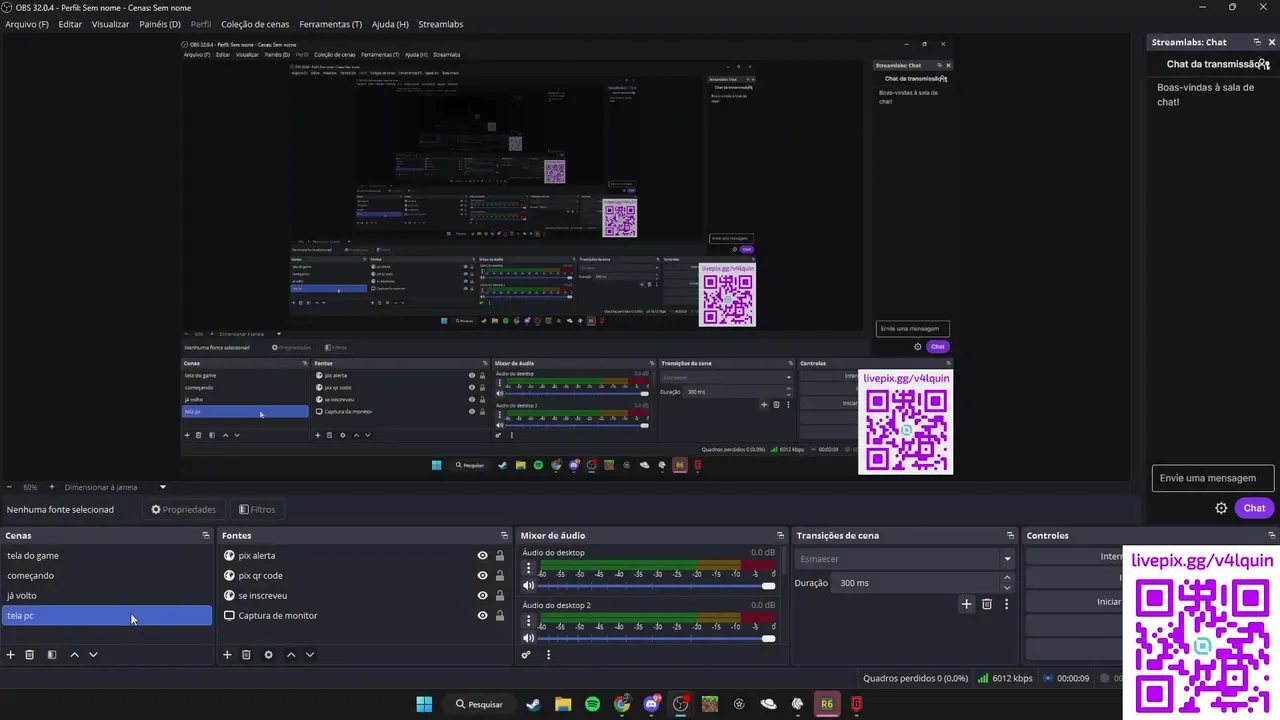Add a new scene in Cenas panel
1280x720 pixels.
pyautogui.click(x=11, y=655)
